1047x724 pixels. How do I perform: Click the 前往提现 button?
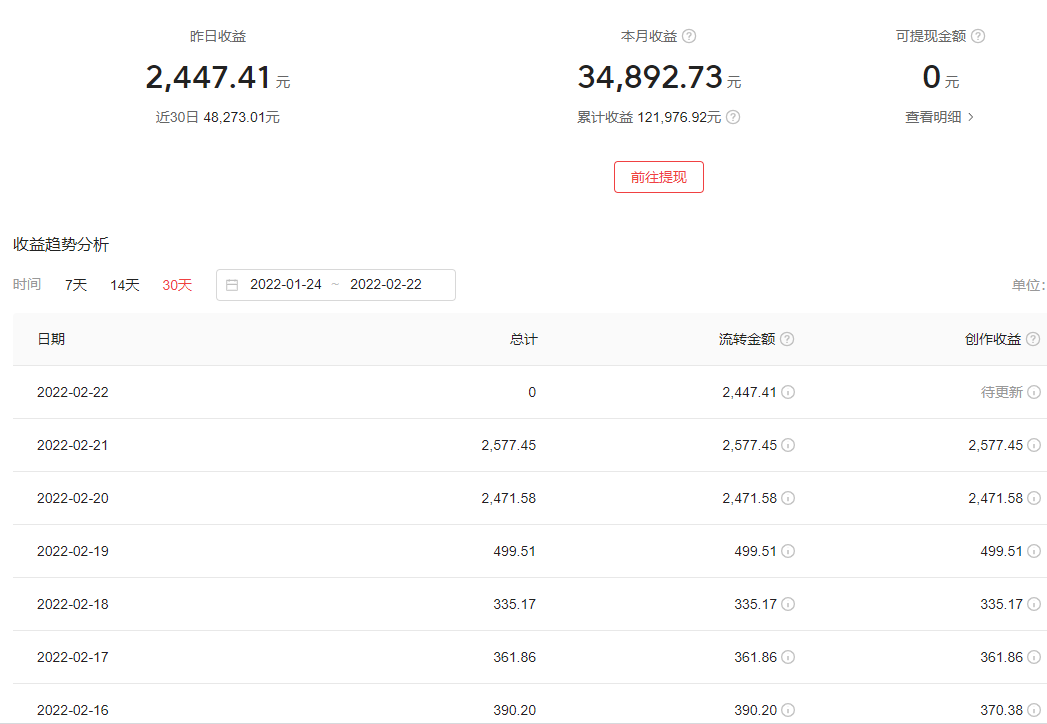tap(659, 177)
